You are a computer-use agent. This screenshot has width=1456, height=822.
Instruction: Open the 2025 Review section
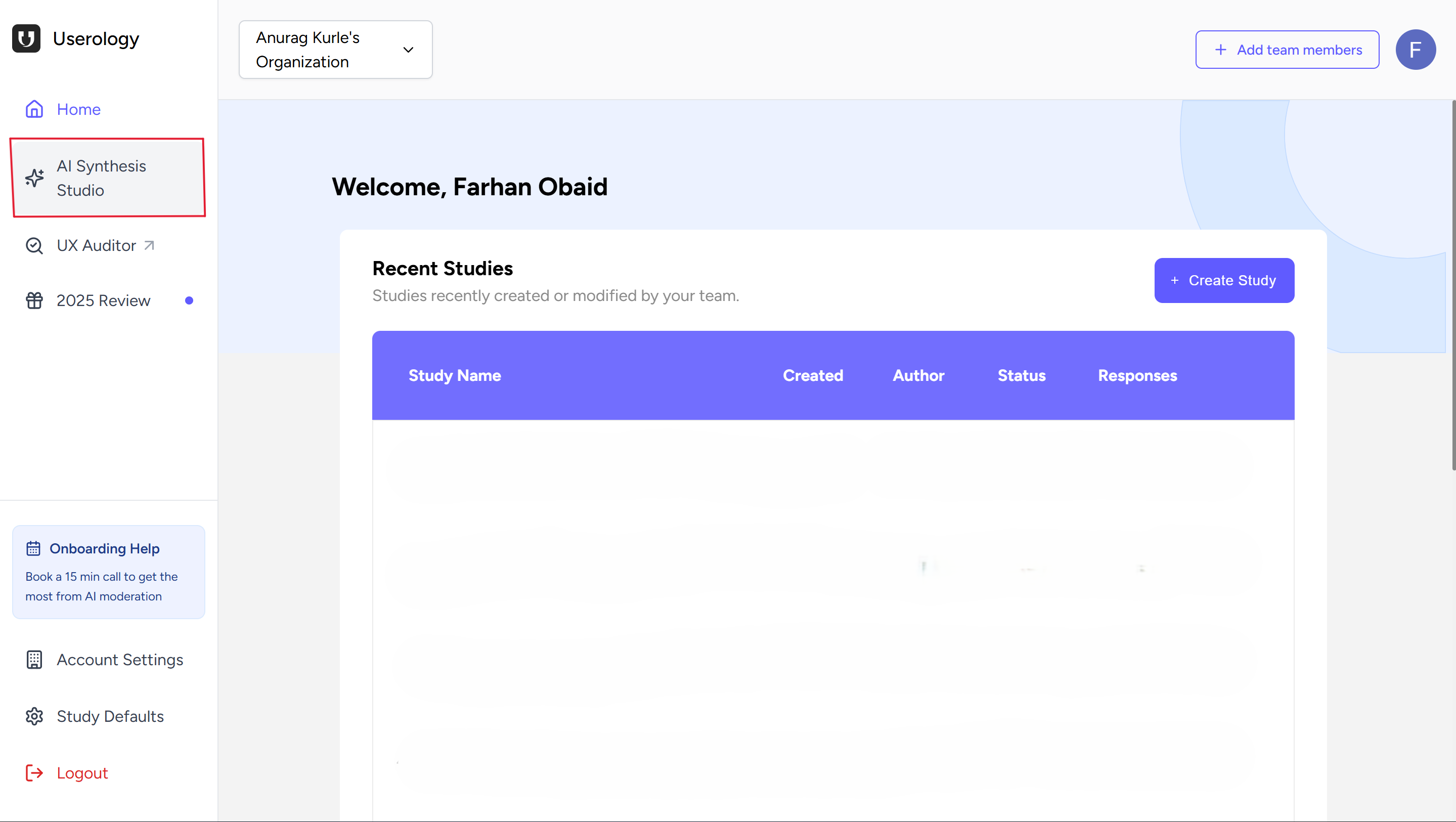click(104, 300)
